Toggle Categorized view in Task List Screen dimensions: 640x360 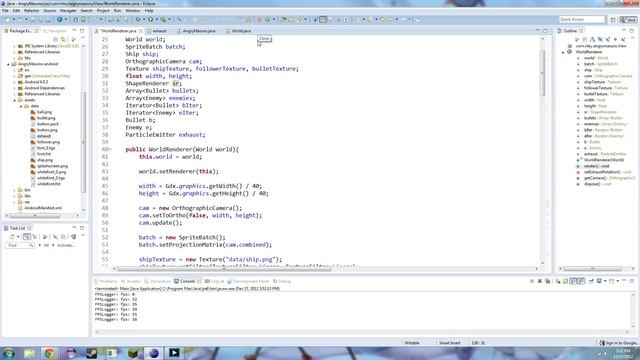[27, 237]
